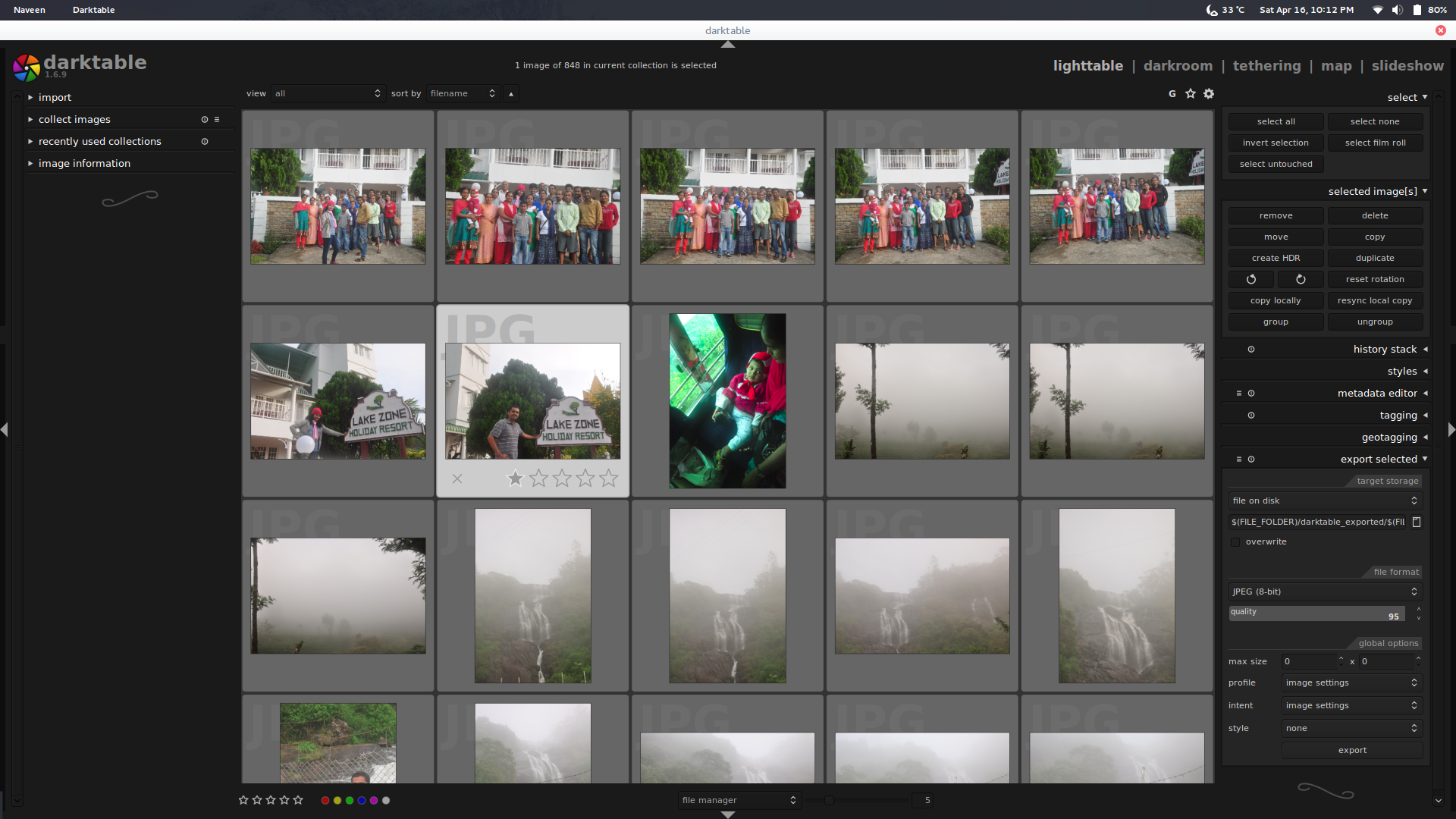Reset the metadata editor module

tap(1251, 394)
